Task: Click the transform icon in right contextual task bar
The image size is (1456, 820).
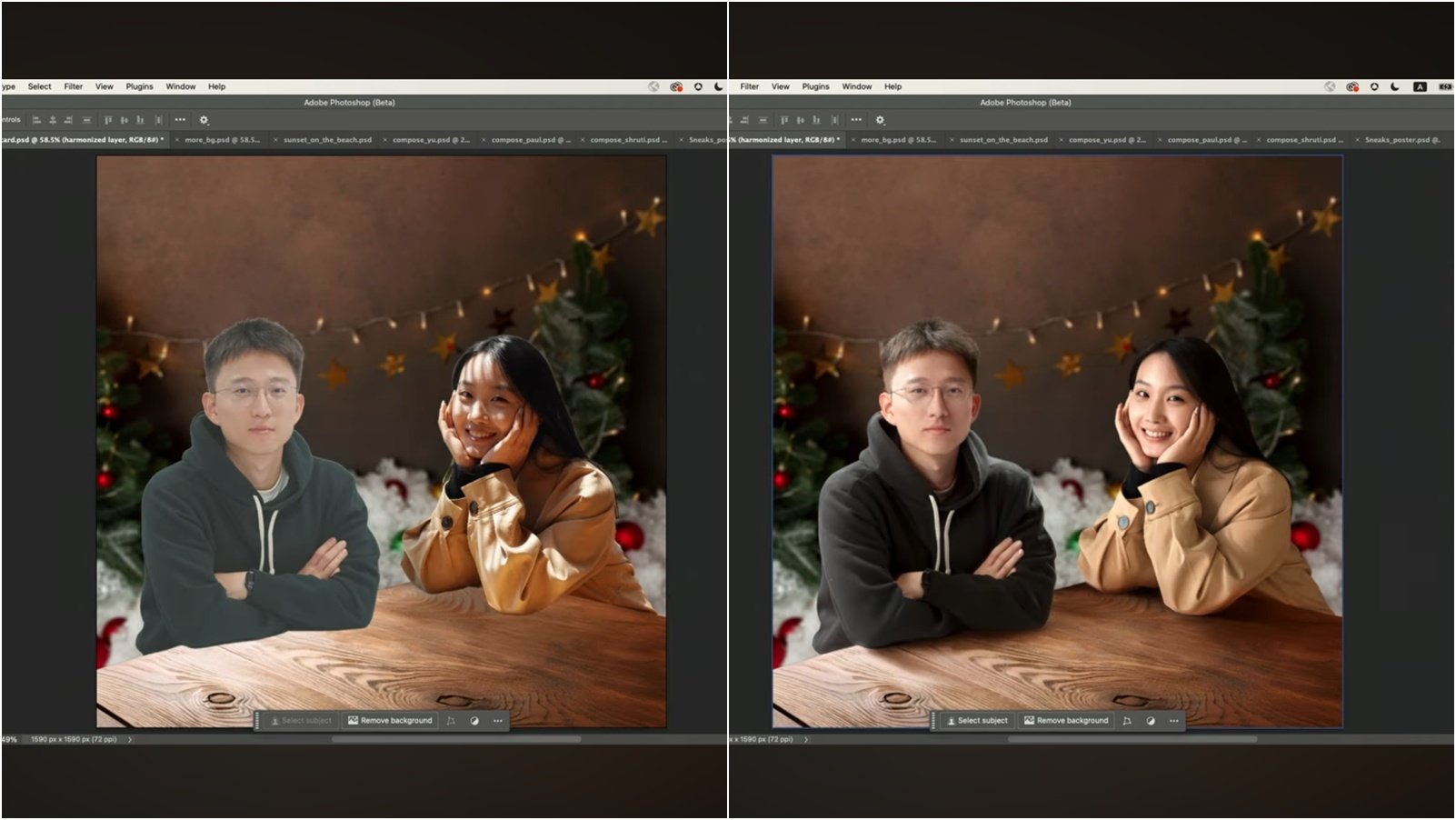Action: [1127, 720]
